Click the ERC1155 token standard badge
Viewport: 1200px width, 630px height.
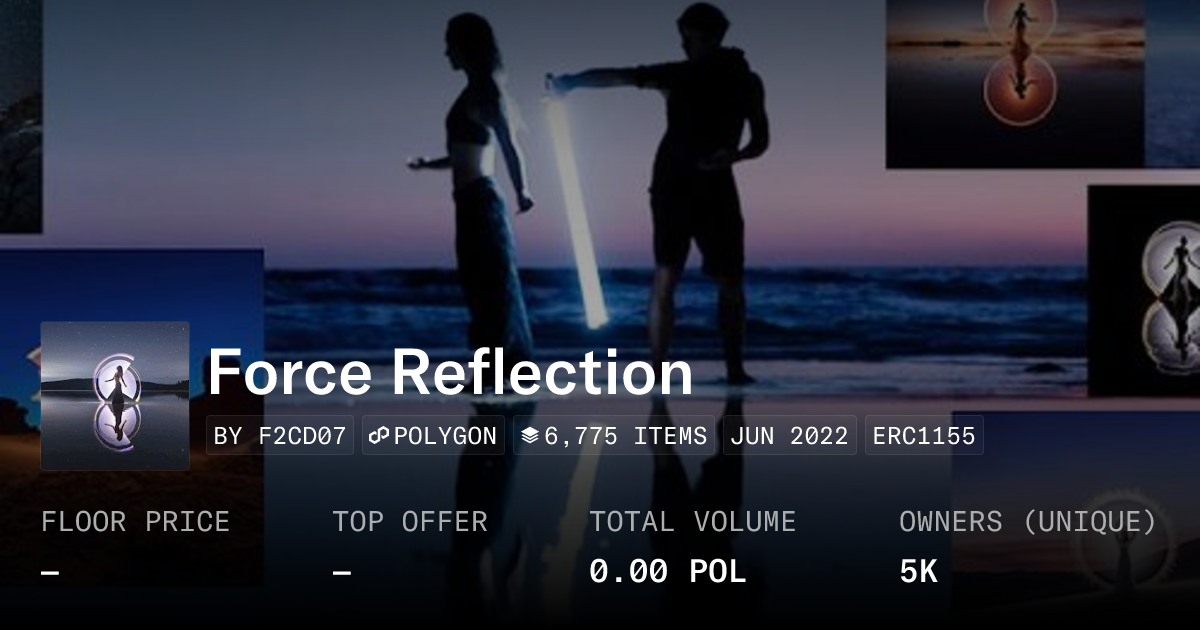(x=924, y=436)
